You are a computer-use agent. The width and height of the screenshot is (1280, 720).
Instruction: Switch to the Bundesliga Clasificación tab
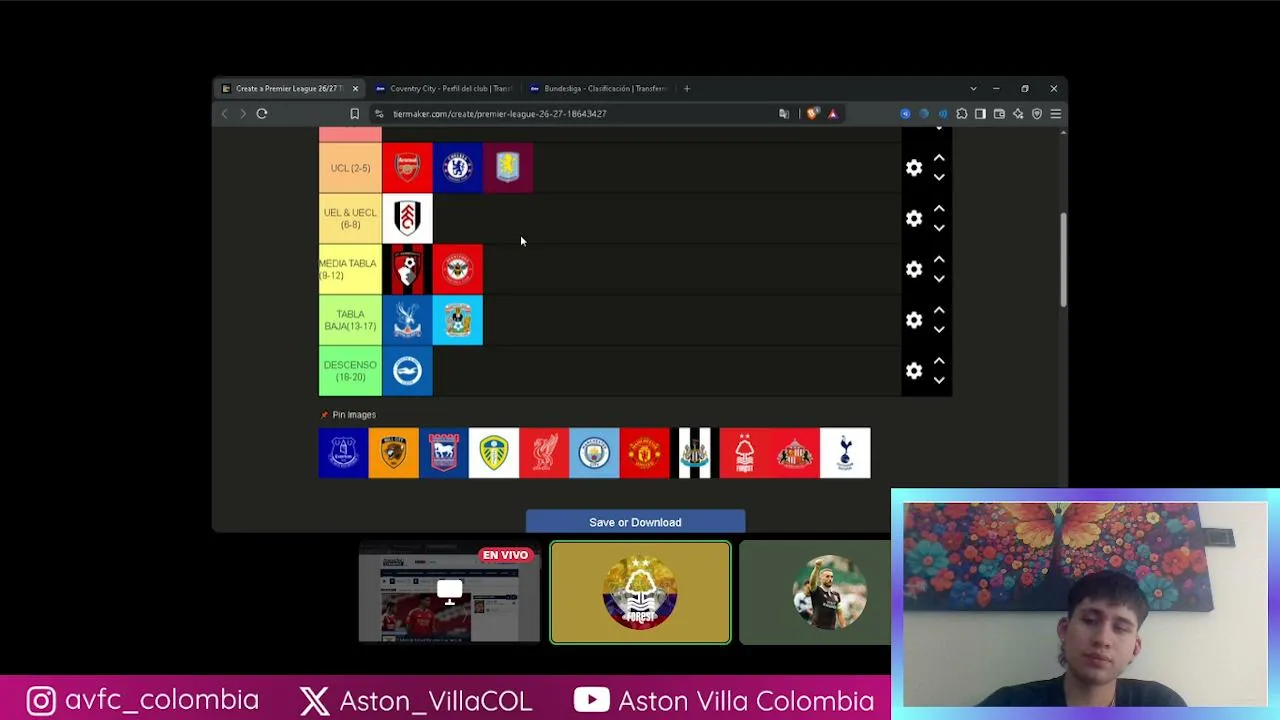(600, 89)
